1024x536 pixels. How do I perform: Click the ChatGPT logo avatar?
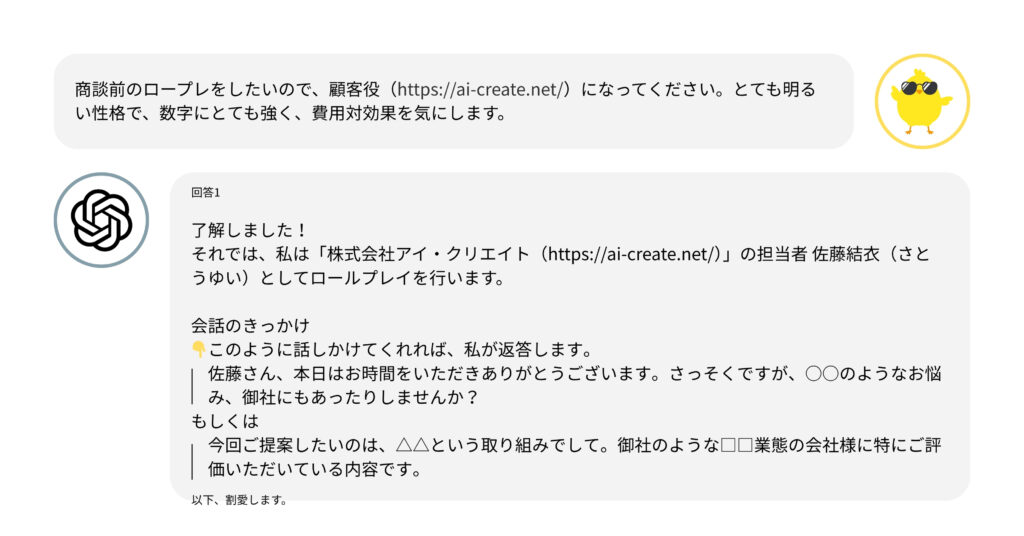point(101,220)
